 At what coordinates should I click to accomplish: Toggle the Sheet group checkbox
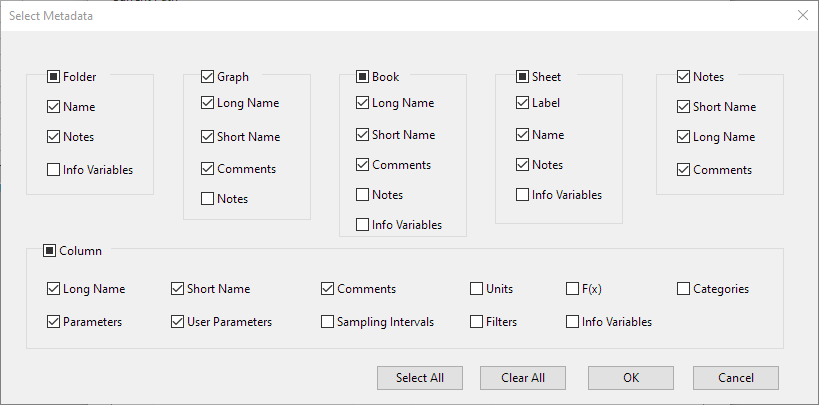coord(522,76)
